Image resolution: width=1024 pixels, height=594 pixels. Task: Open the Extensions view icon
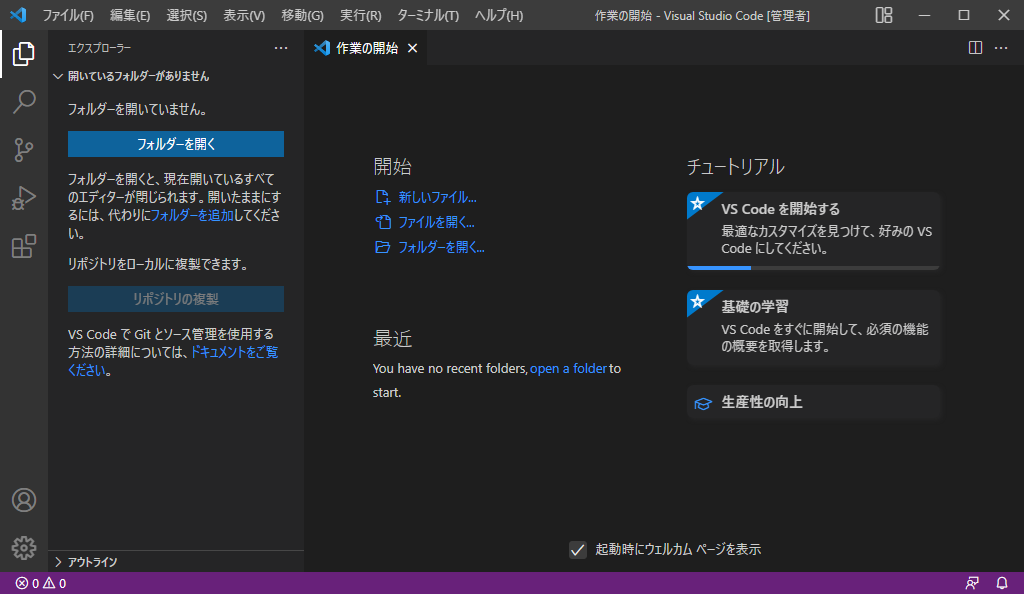[x=24, y=247]
